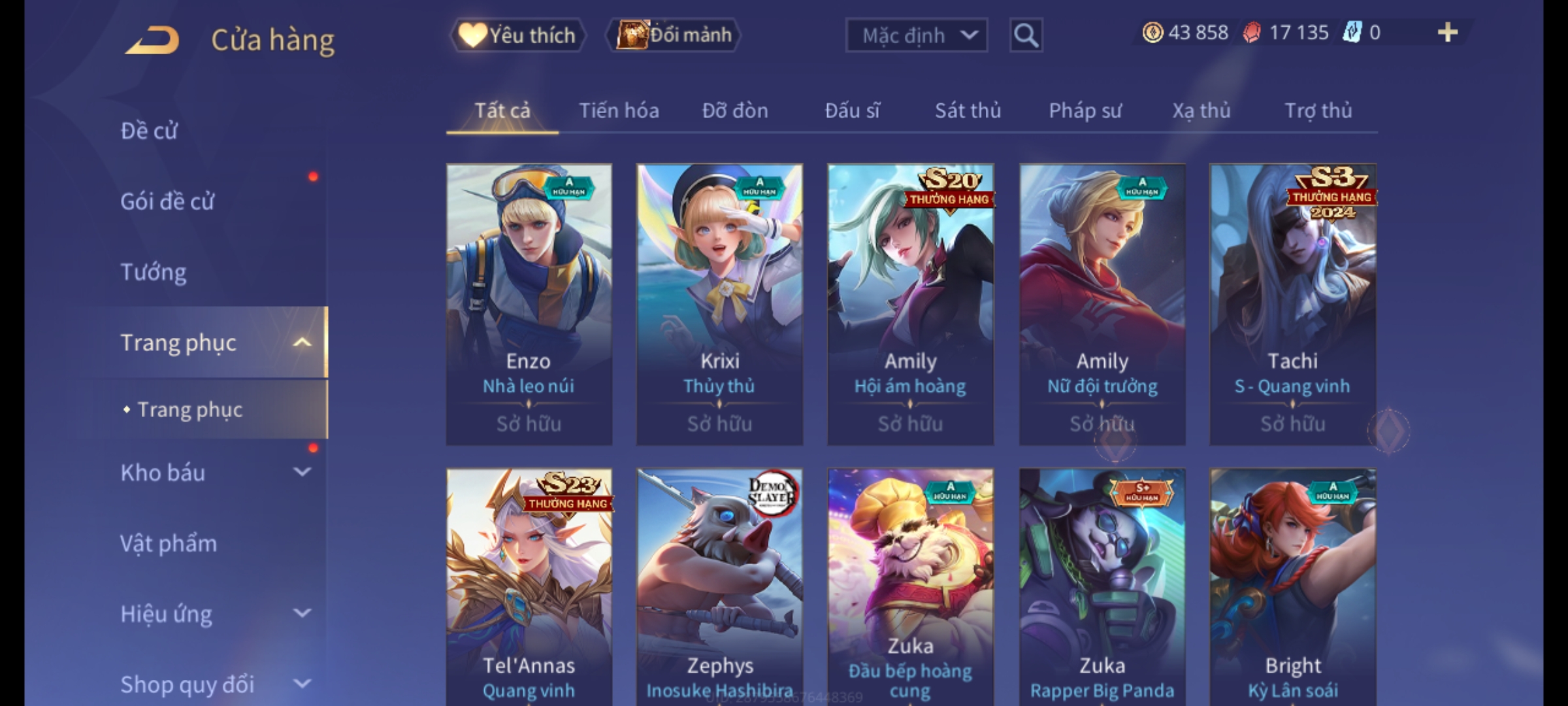Image resolution: width=1568 pixels, height=706 pixels.
Task: Tap the plus icon to add currency
Action: pyautogui.click(x=1448, y=33)
